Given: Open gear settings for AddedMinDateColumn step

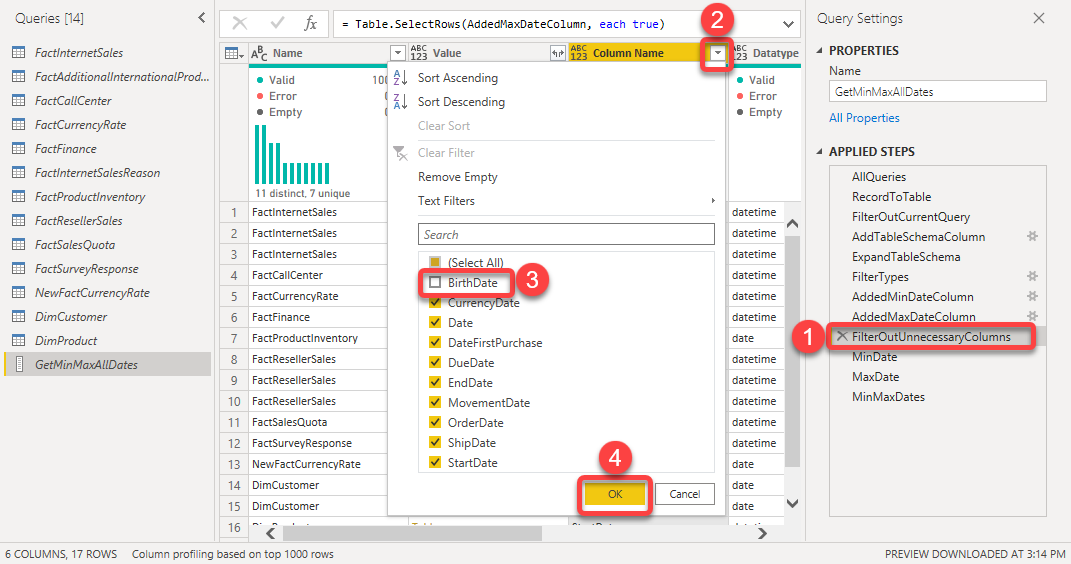Looking at the screenshot, I should tap(1032, 296).
